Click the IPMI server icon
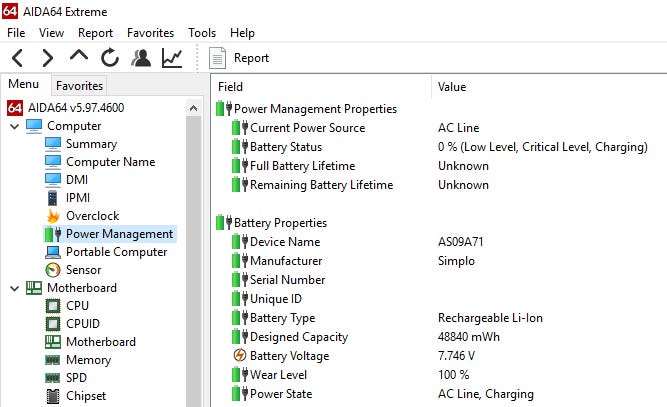Viewport: 667px width, 407px height. point(52,198)
